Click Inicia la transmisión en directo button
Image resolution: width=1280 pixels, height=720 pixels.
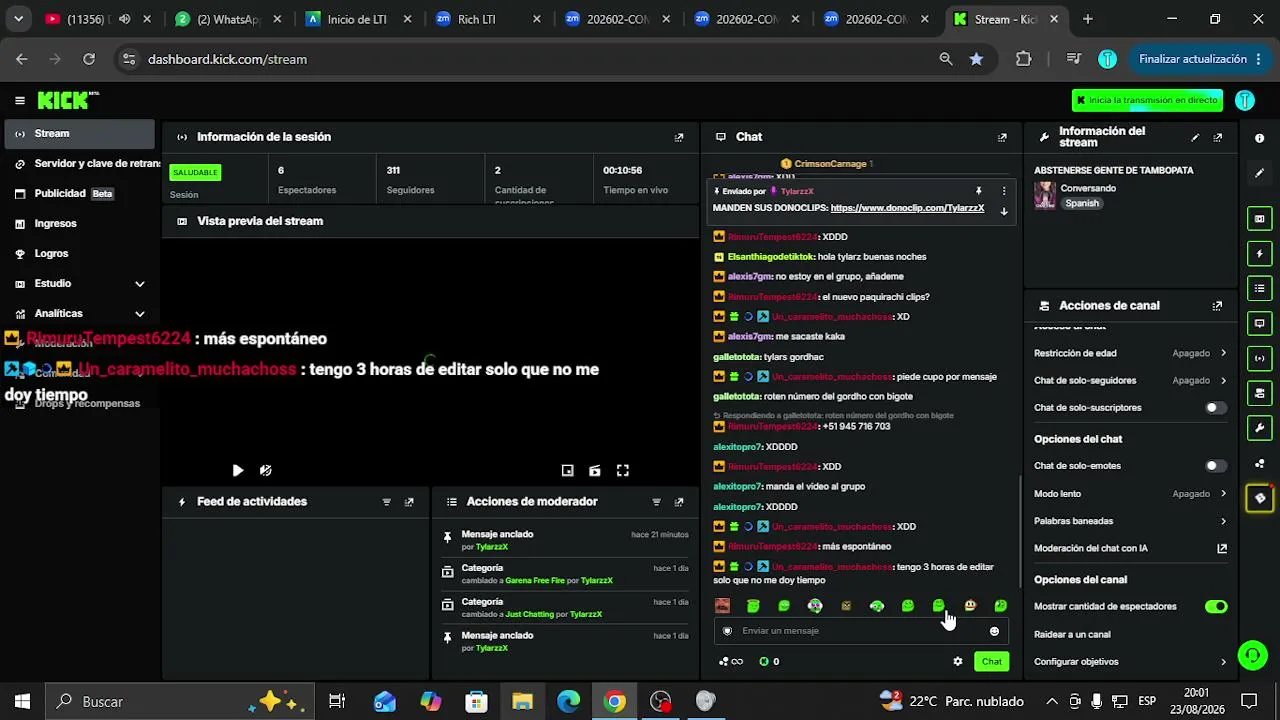1147,100
